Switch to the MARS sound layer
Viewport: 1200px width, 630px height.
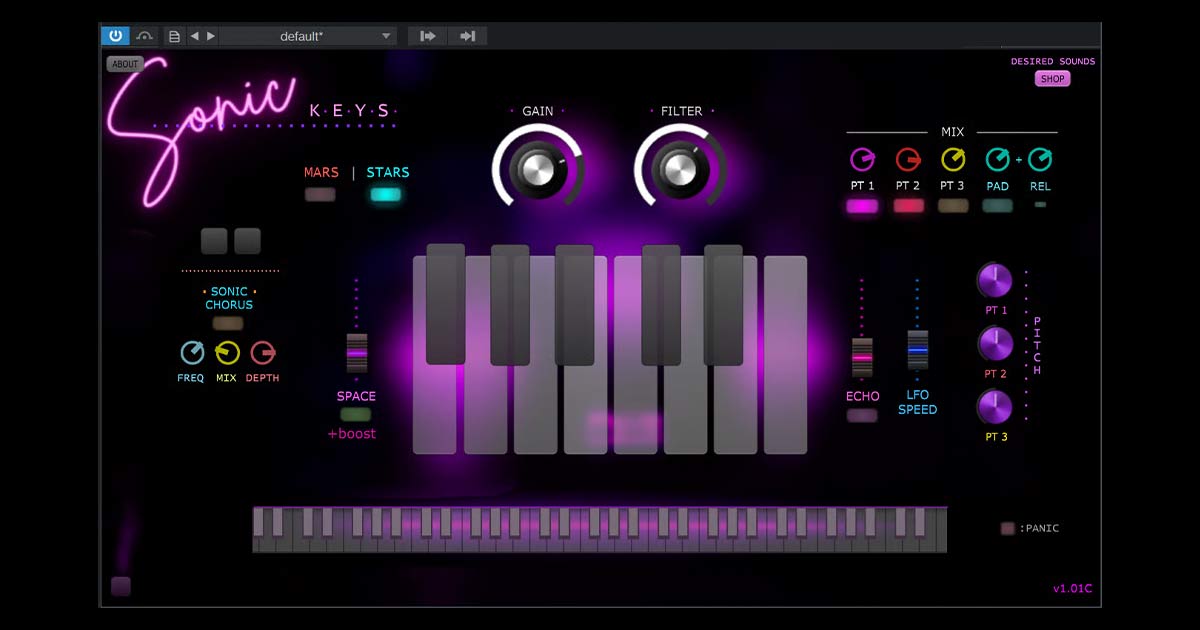[x=320, y=196]
